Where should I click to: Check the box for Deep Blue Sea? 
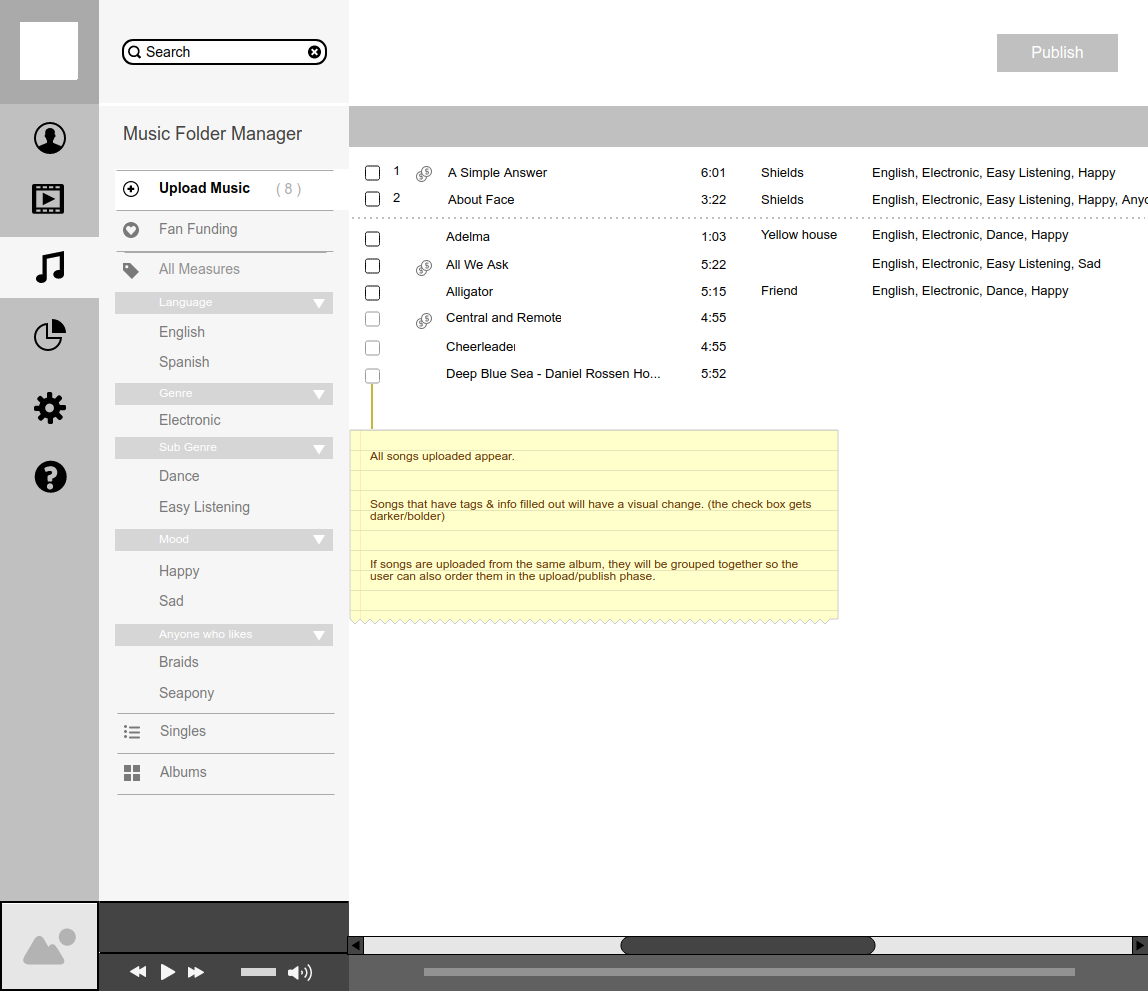pos(373,375)
